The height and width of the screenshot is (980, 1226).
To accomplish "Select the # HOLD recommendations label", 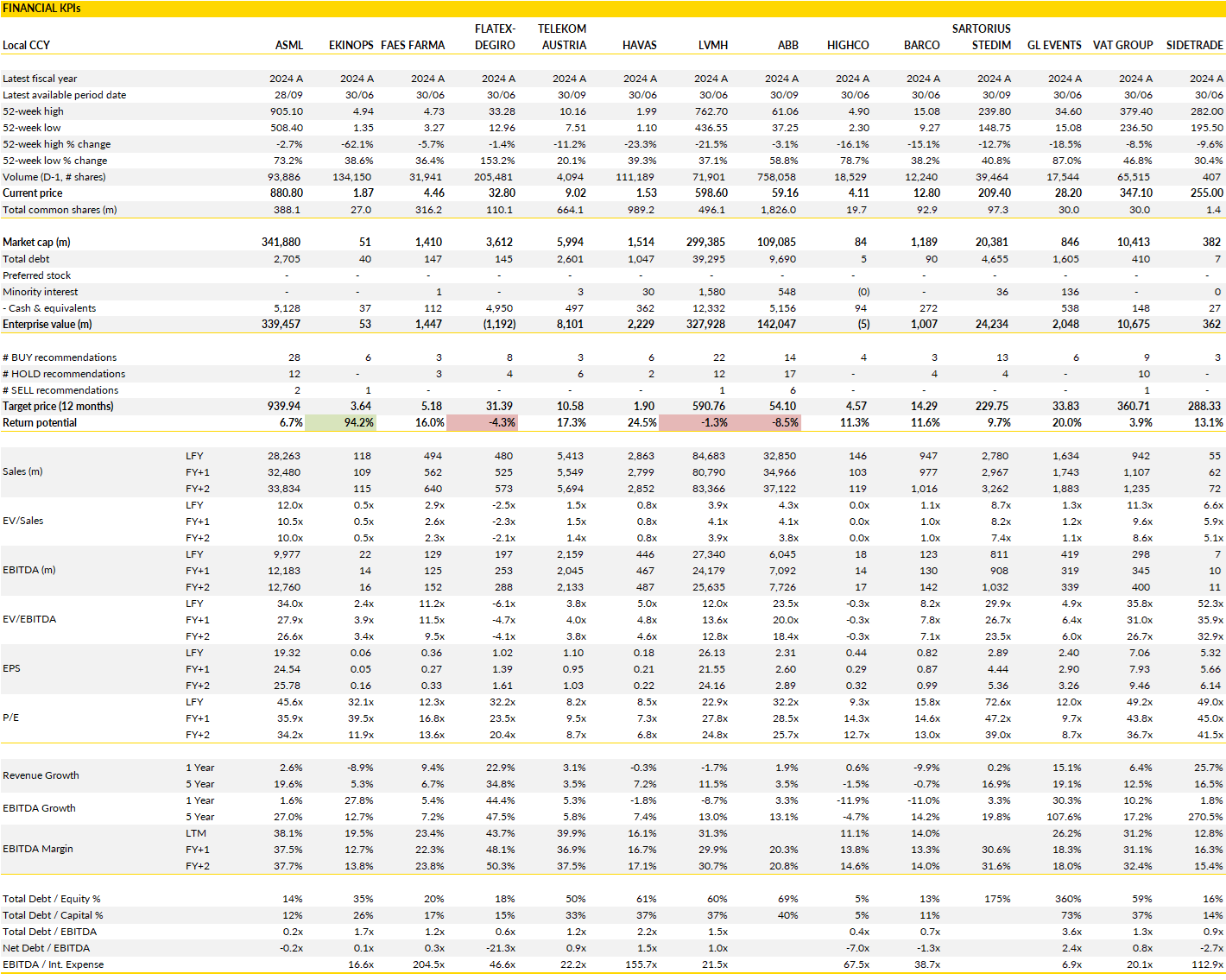I will [64, 374].
